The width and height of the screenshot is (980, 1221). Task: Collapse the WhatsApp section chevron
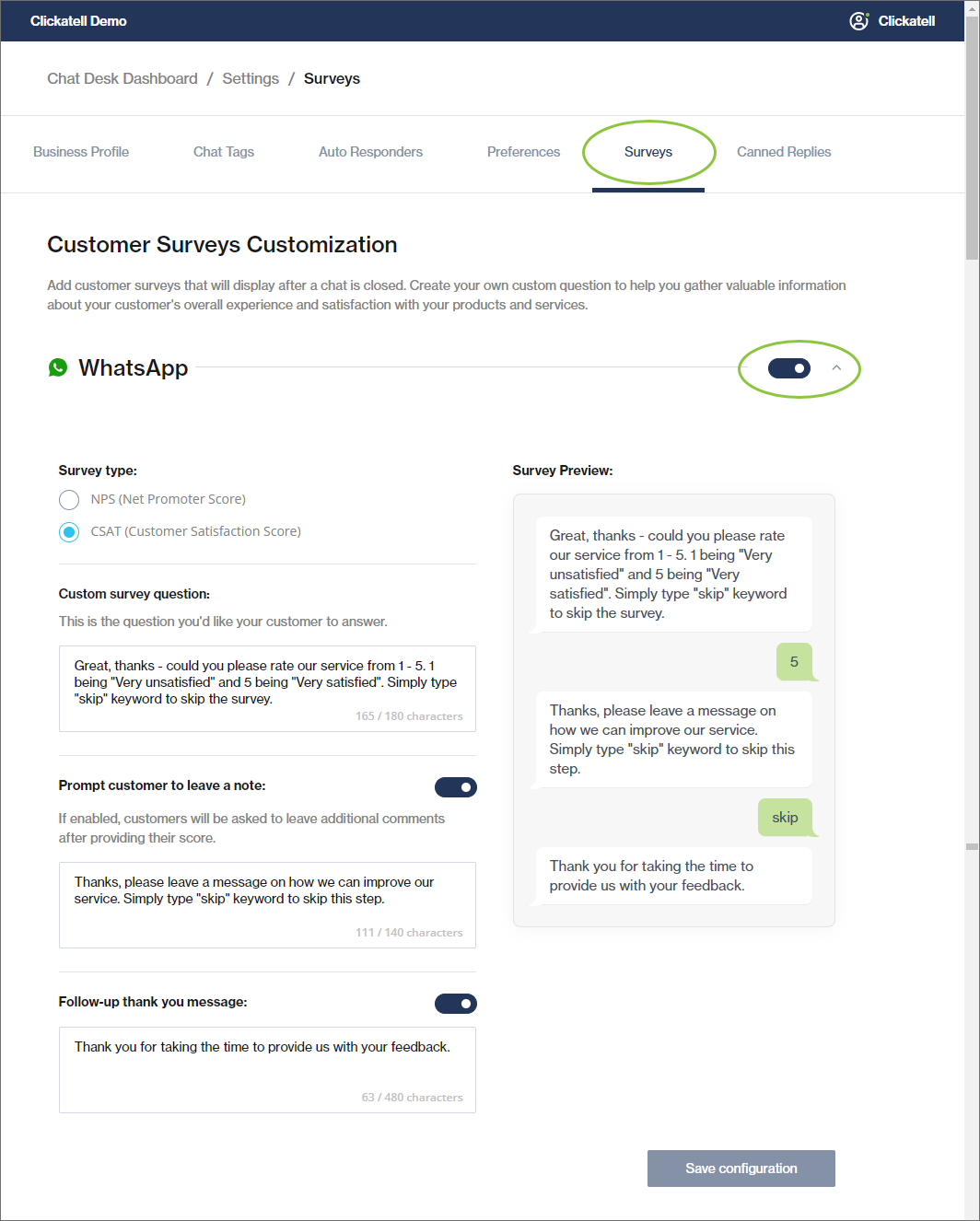pyautogui.click(x=836, y=367)
